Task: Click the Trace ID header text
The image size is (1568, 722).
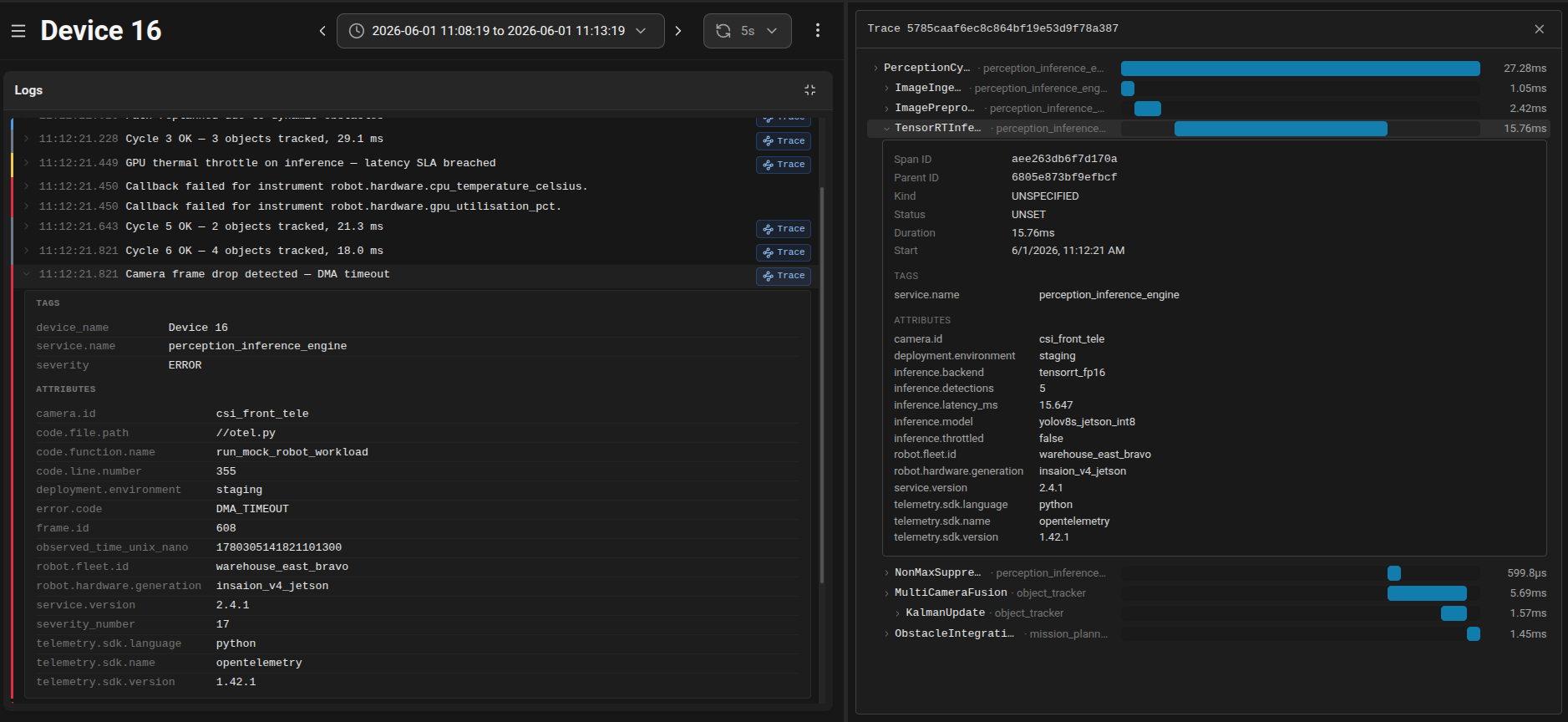Action: click(x=992, y=28)
